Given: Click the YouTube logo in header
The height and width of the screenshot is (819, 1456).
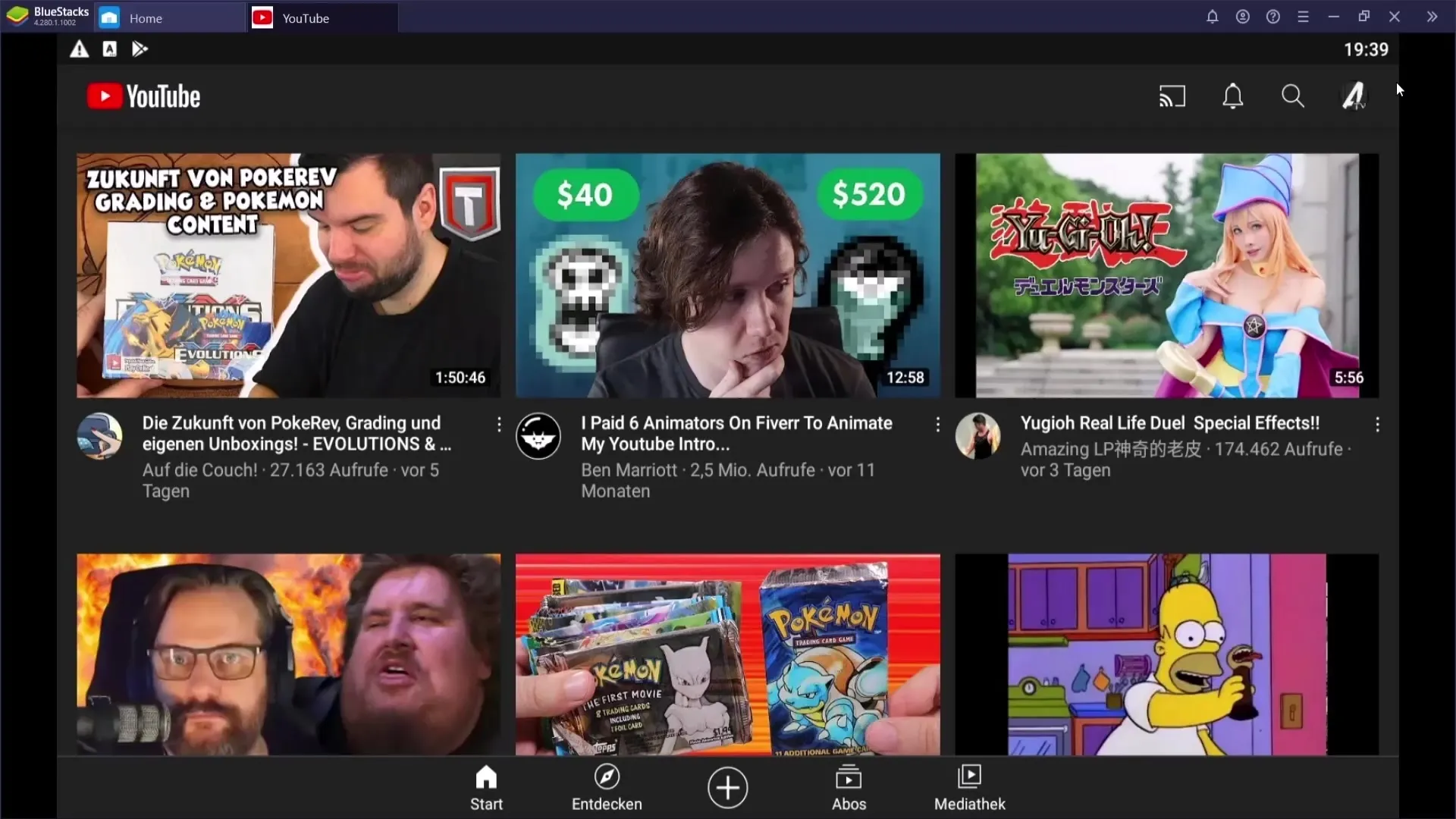Looking at the screenshot, I should (x=143, y=96).
